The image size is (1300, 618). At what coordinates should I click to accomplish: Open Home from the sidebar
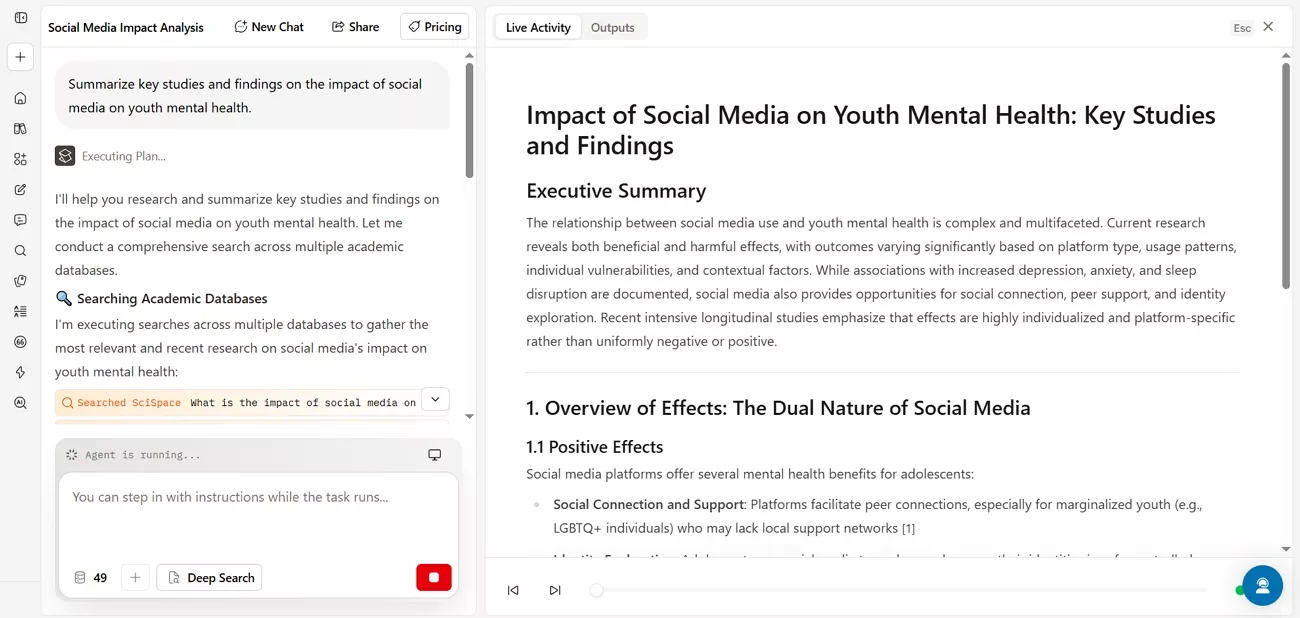pos(20,98)
